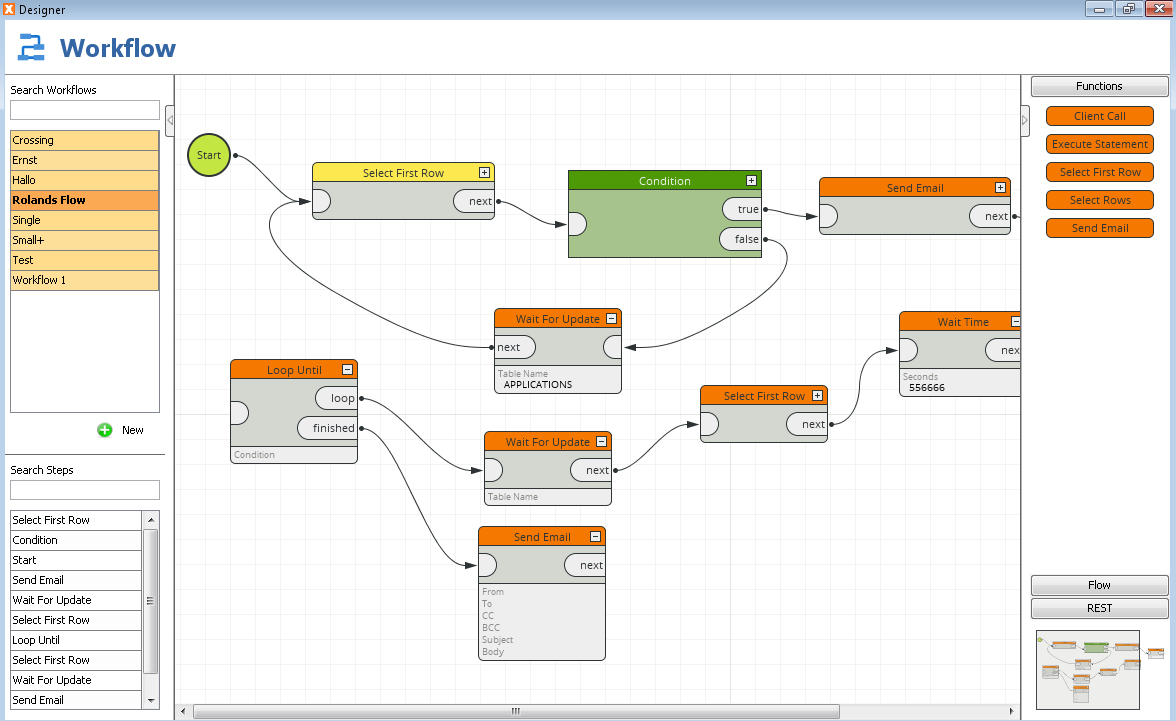Click the APPLICATIONS table name value
Image resolution: width=1176 pixels, height=721 pixels.
pos(538,385)
